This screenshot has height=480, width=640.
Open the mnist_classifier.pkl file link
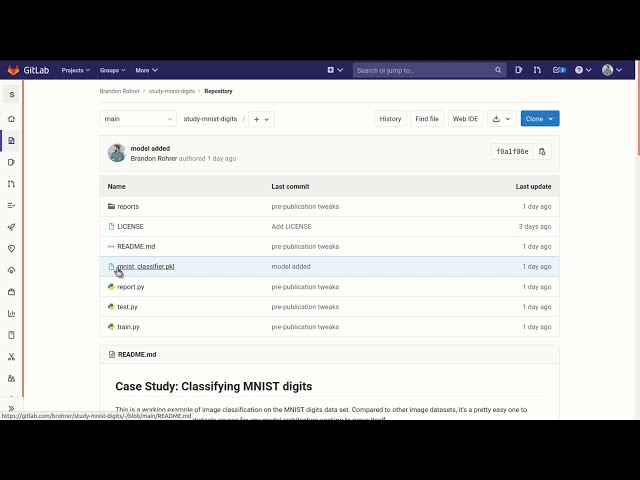click(145, 267)
